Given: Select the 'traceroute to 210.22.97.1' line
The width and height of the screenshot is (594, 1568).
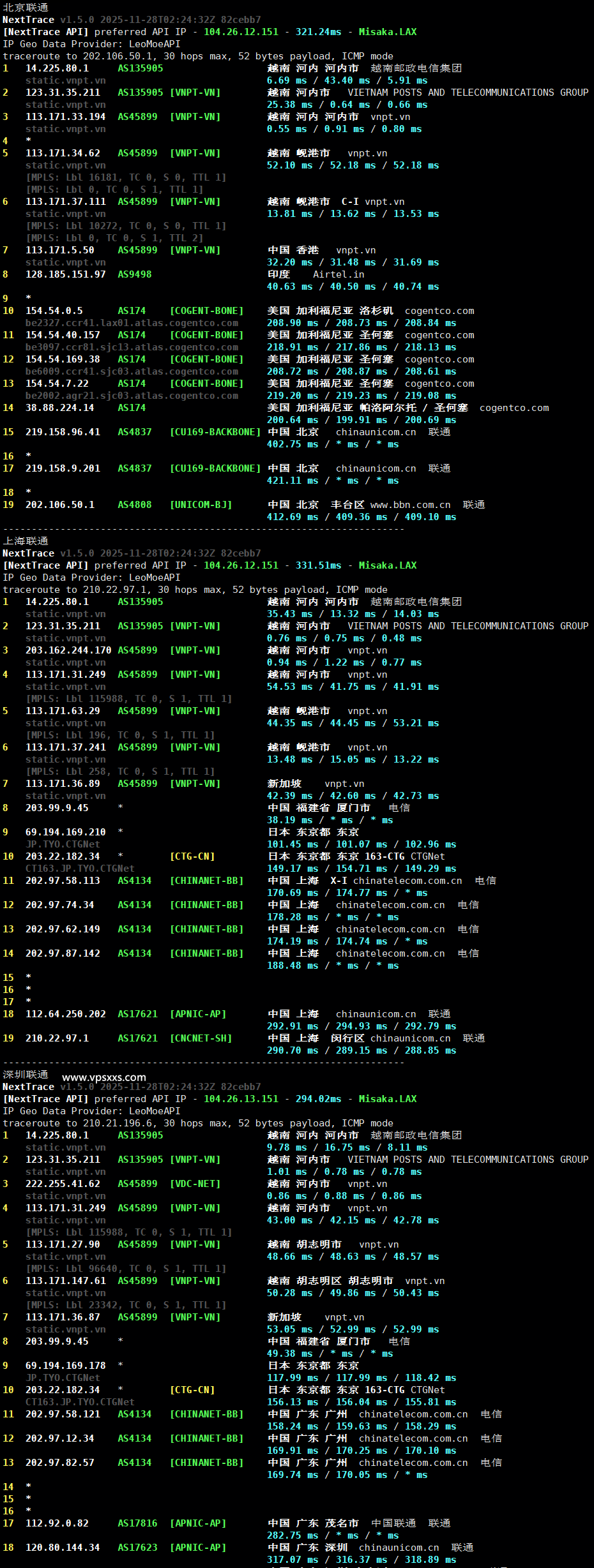Looking at the screenshot, I should [195, 590].
